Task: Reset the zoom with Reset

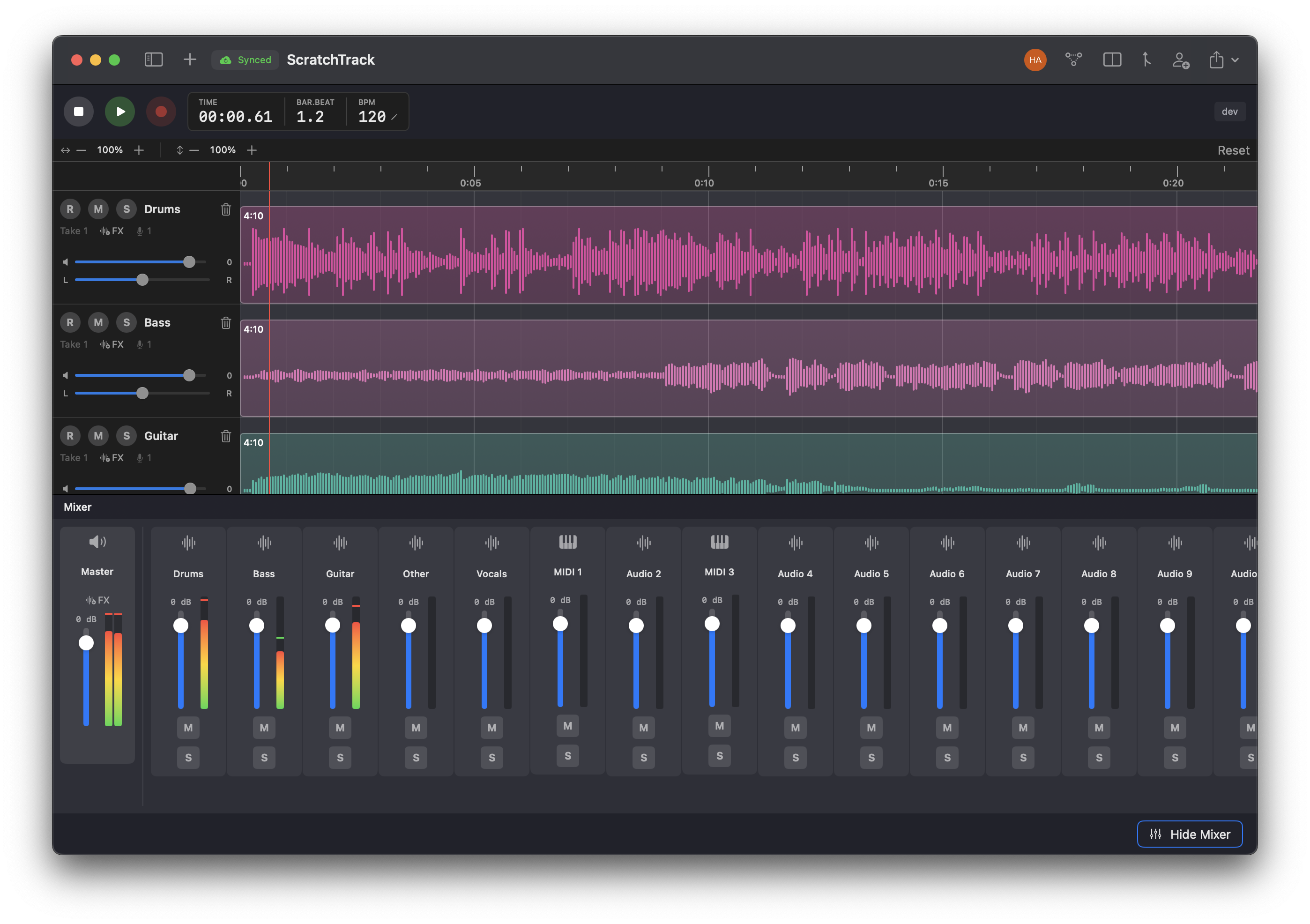Action: (x=1233, y=150)
